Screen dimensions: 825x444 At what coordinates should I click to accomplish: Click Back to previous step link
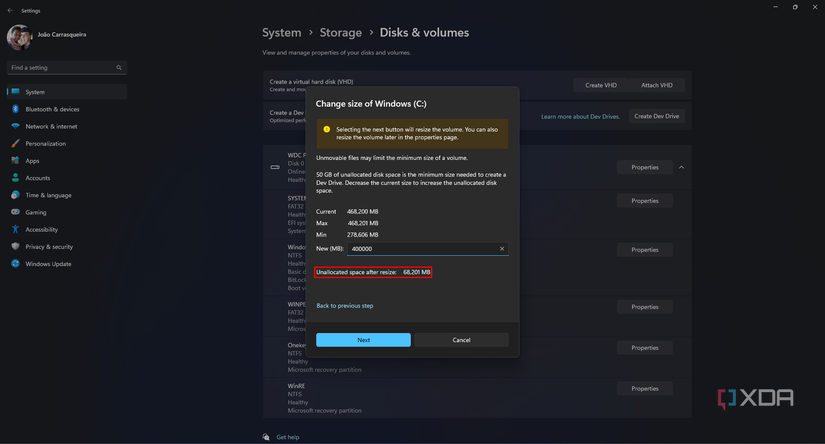click(345, 306)
